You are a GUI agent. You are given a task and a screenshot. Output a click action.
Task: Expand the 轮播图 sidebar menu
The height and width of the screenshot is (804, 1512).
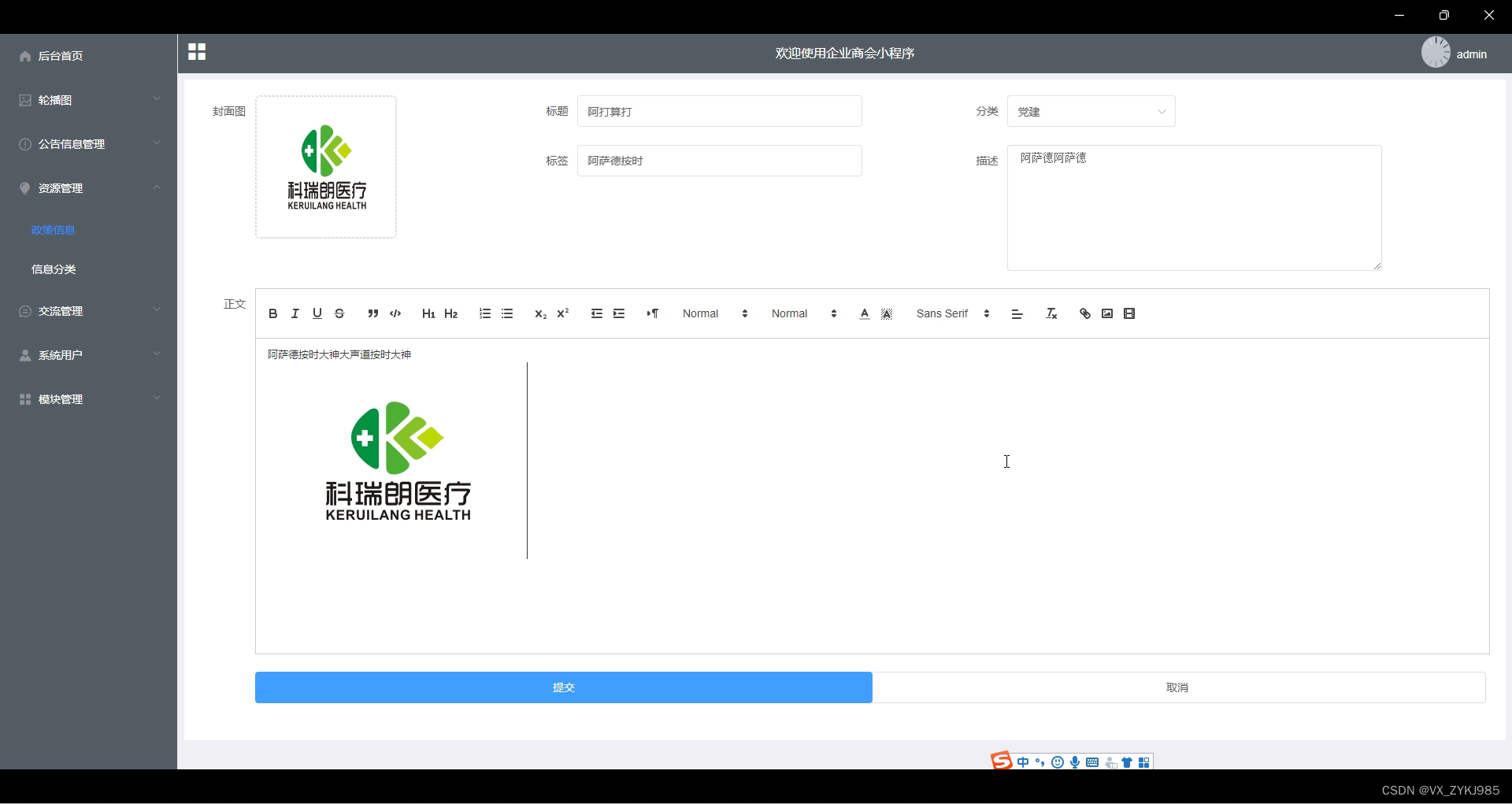[88, 100]
